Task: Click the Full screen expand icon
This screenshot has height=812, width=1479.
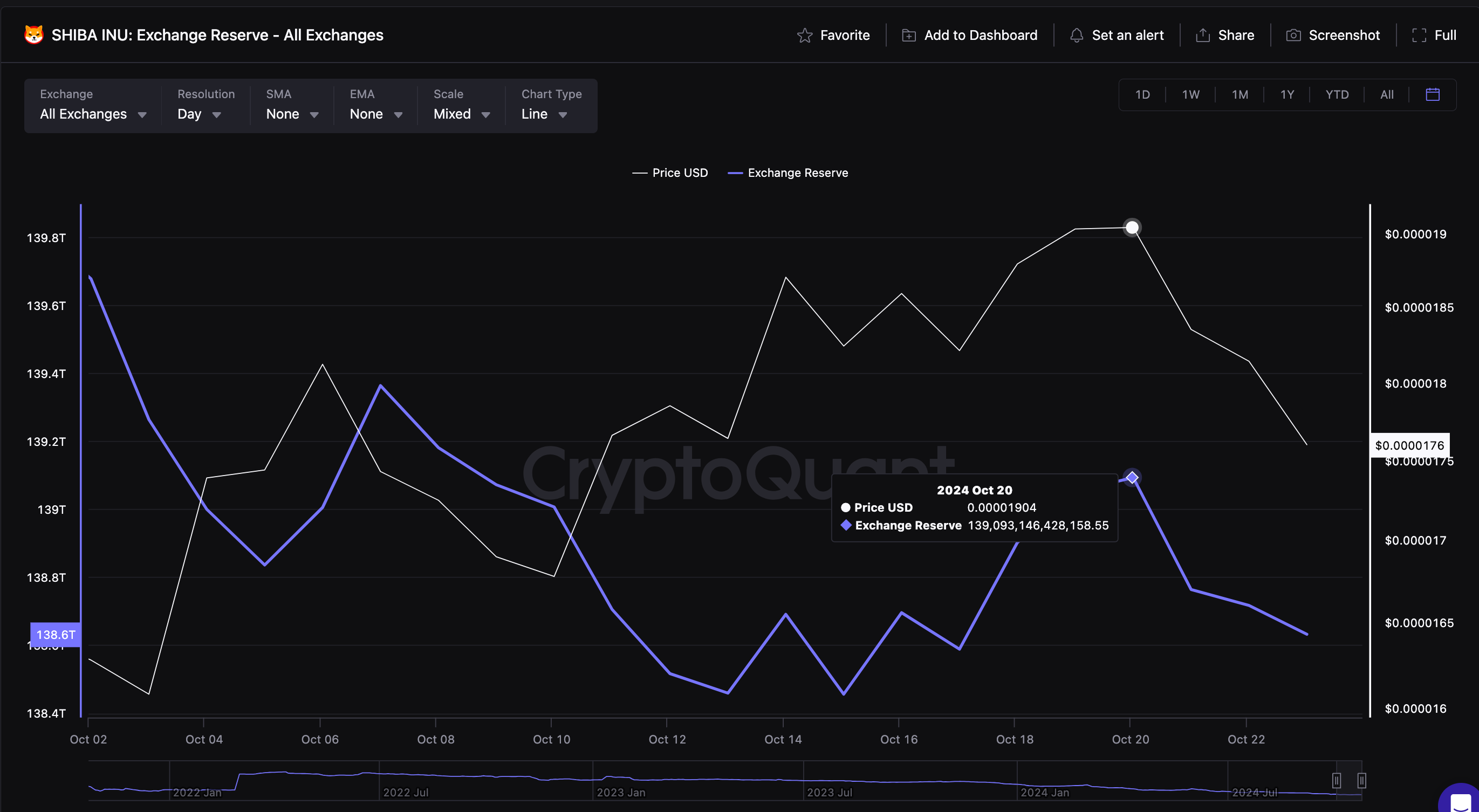Action: [1419, 36]
